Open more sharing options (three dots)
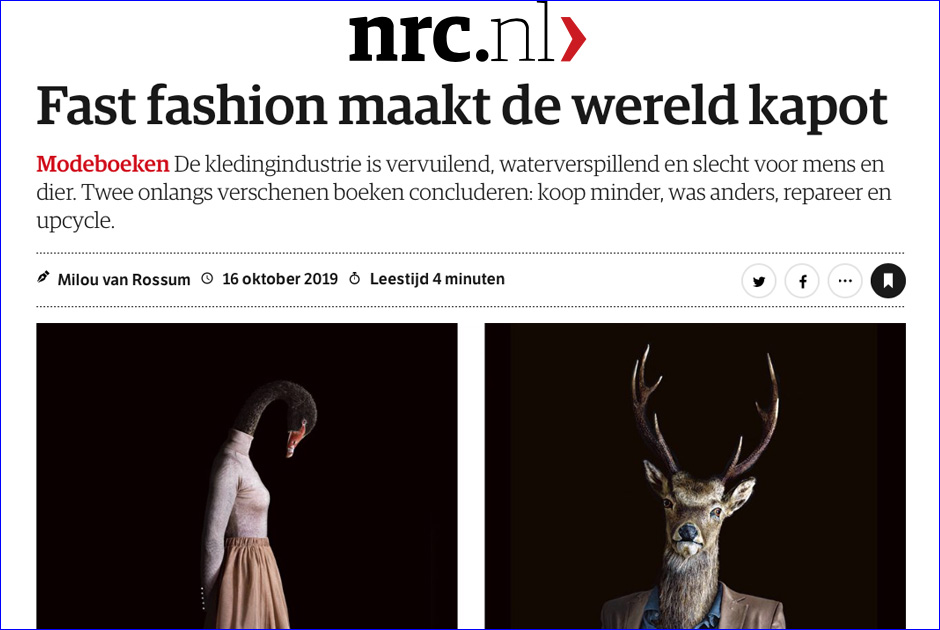 [x=845, y=281]
